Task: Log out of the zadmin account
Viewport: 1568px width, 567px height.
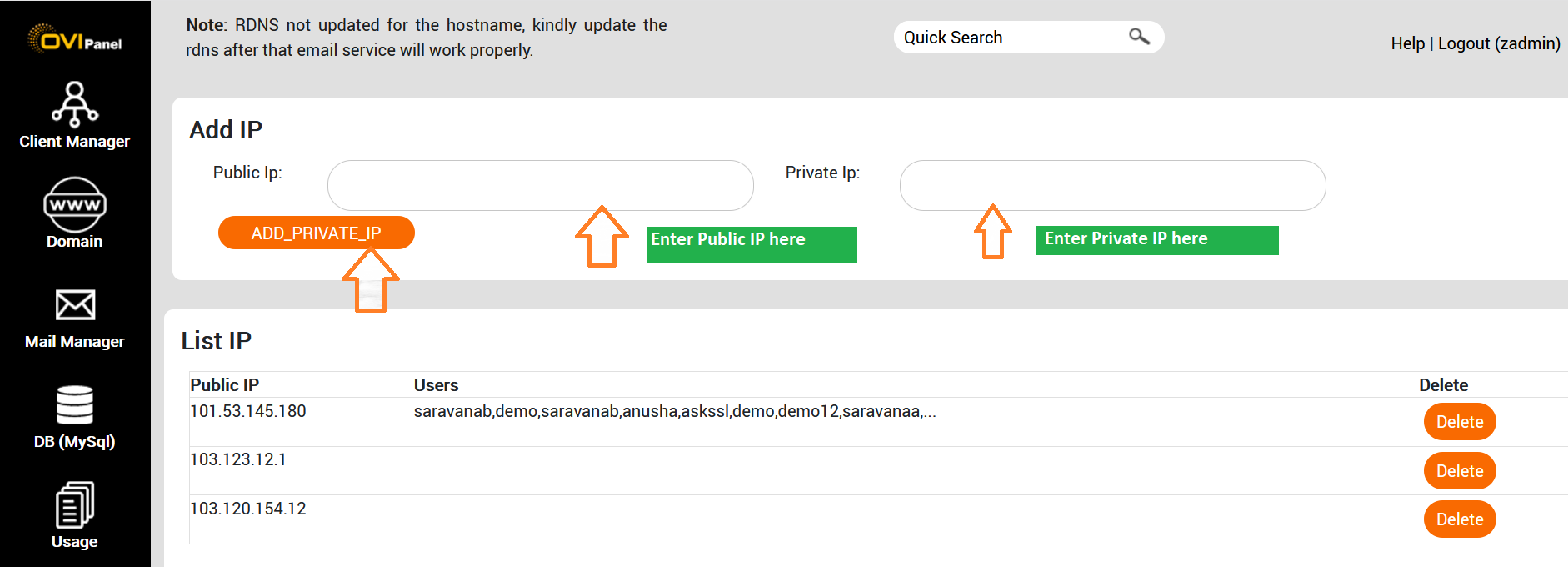Action: [x=1499, y=43]
